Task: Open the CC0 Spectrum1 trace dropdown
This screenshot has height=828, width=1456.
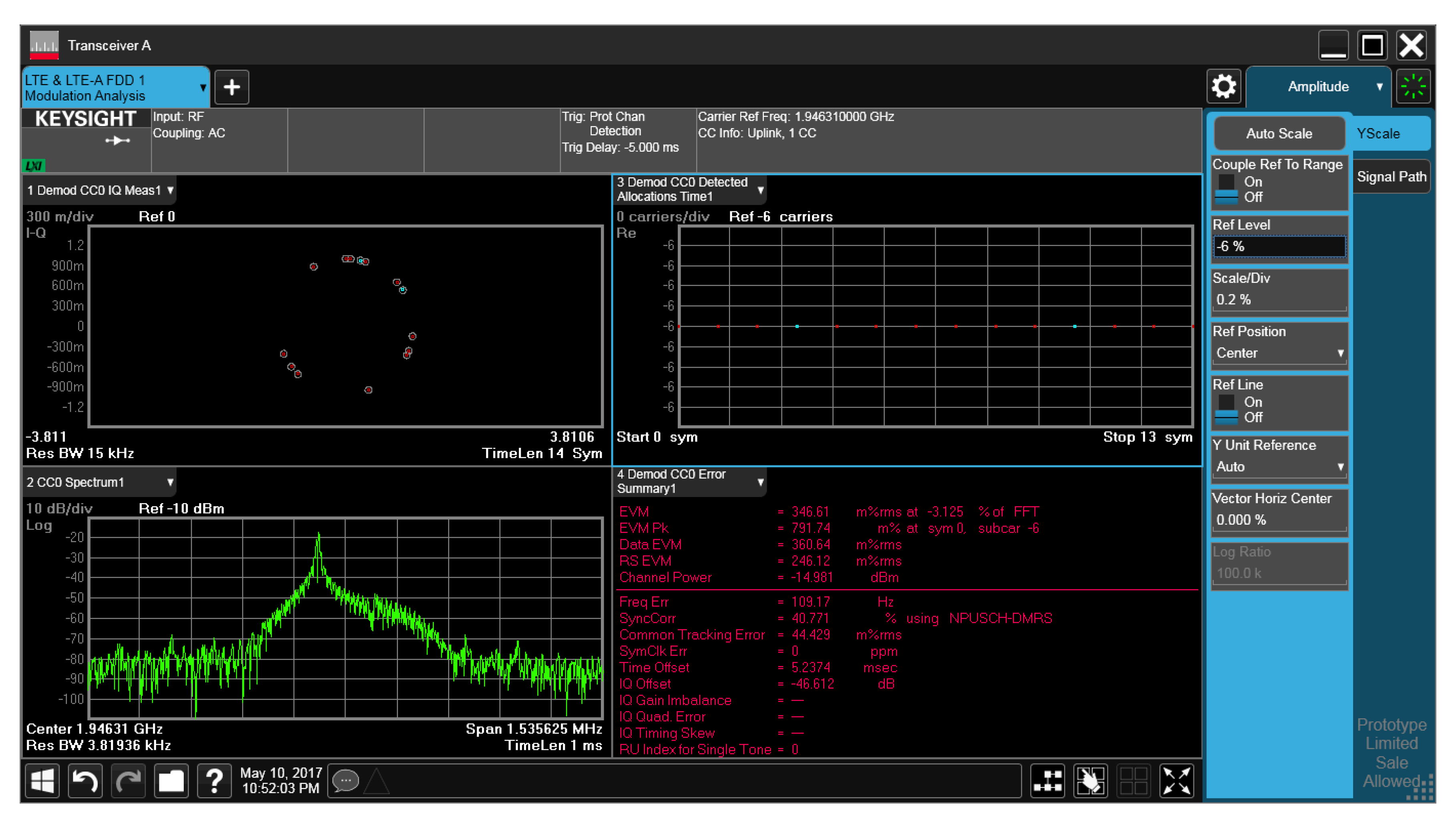Action: (171, 482)
